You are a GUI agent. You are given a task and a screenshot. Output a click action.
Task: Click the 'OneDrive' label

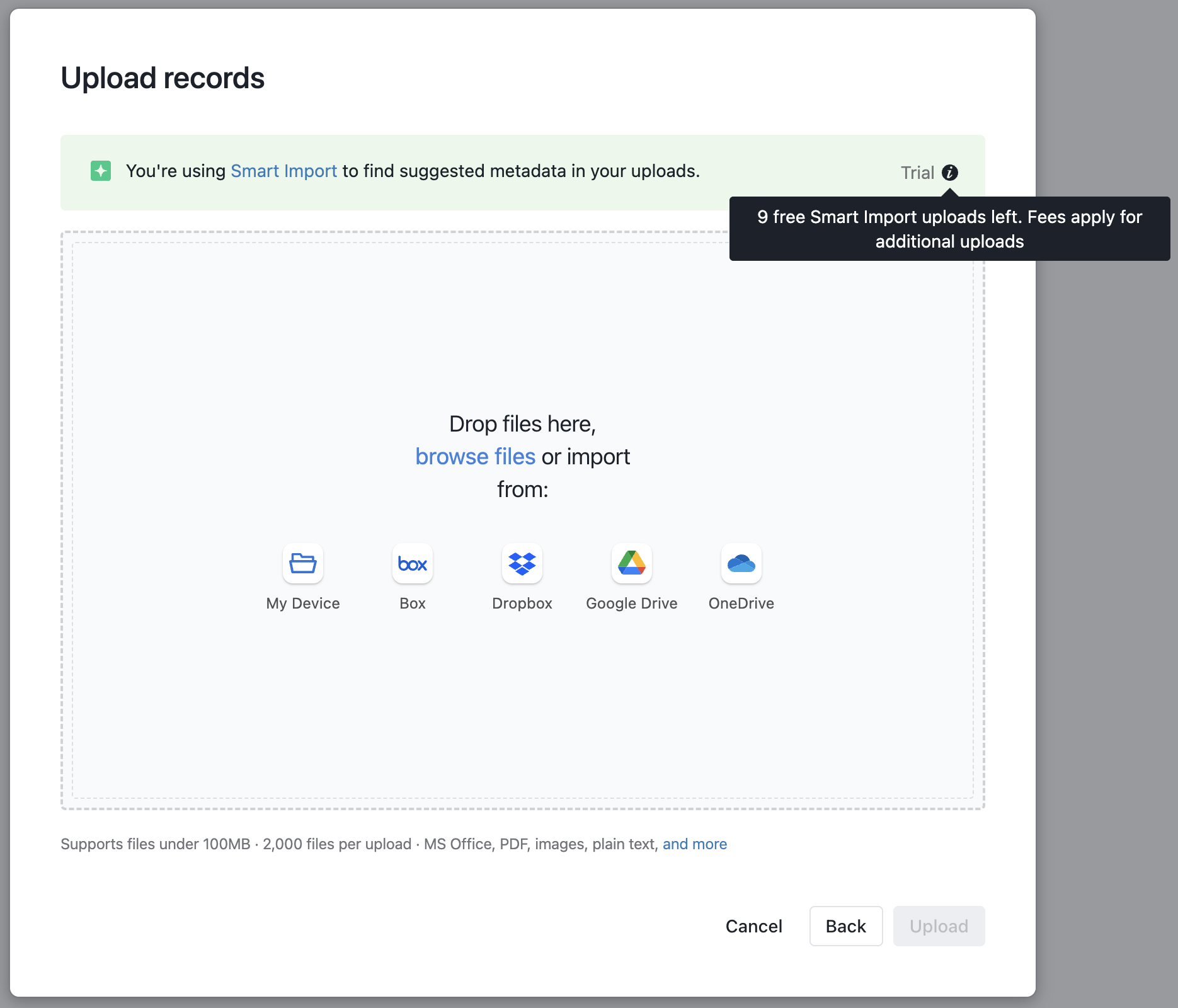coord(741,604)
